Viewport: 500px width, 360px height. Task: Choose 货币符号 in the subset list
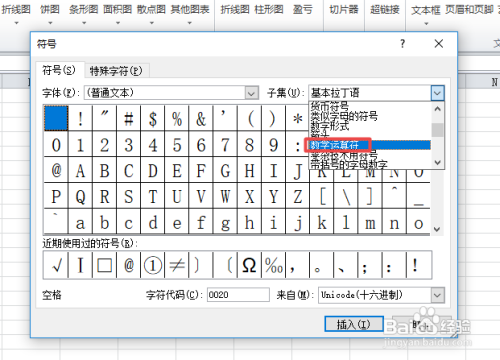tap(329, 106)
